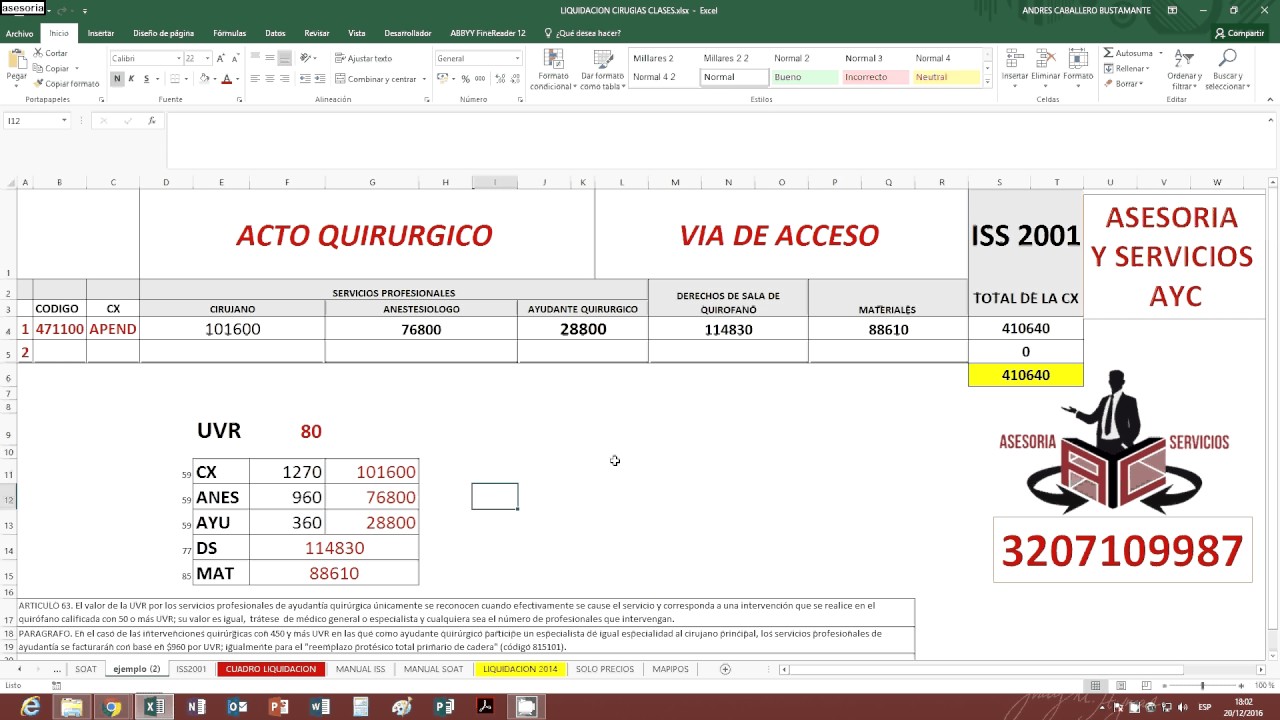Collapse the ribbon with the chevron
Image resolution: width=1280 pixels, height=720 pixels.
point(1272,100)
